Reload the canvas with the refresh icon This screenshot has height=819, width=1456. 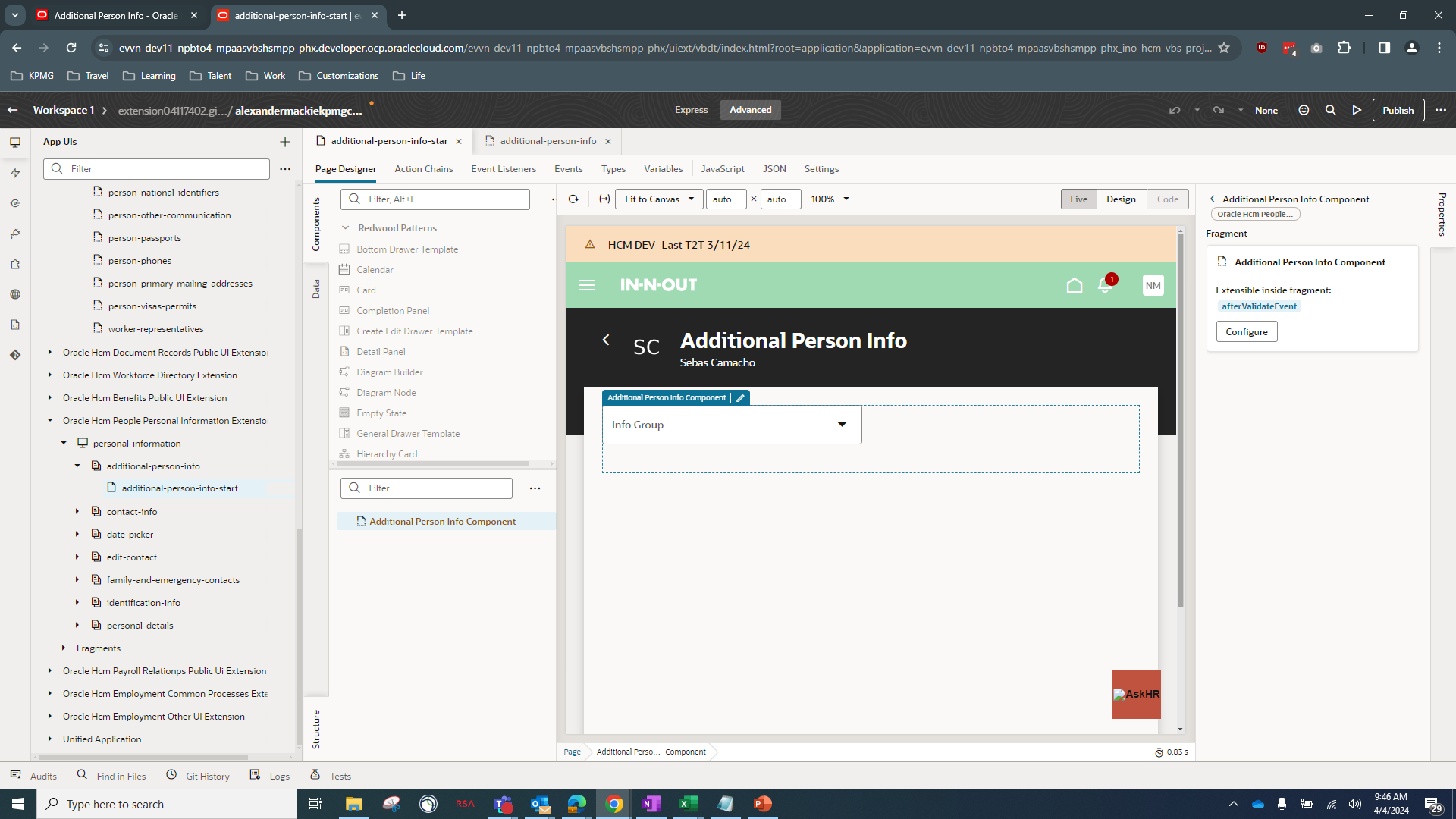click(x=573, y=199)
